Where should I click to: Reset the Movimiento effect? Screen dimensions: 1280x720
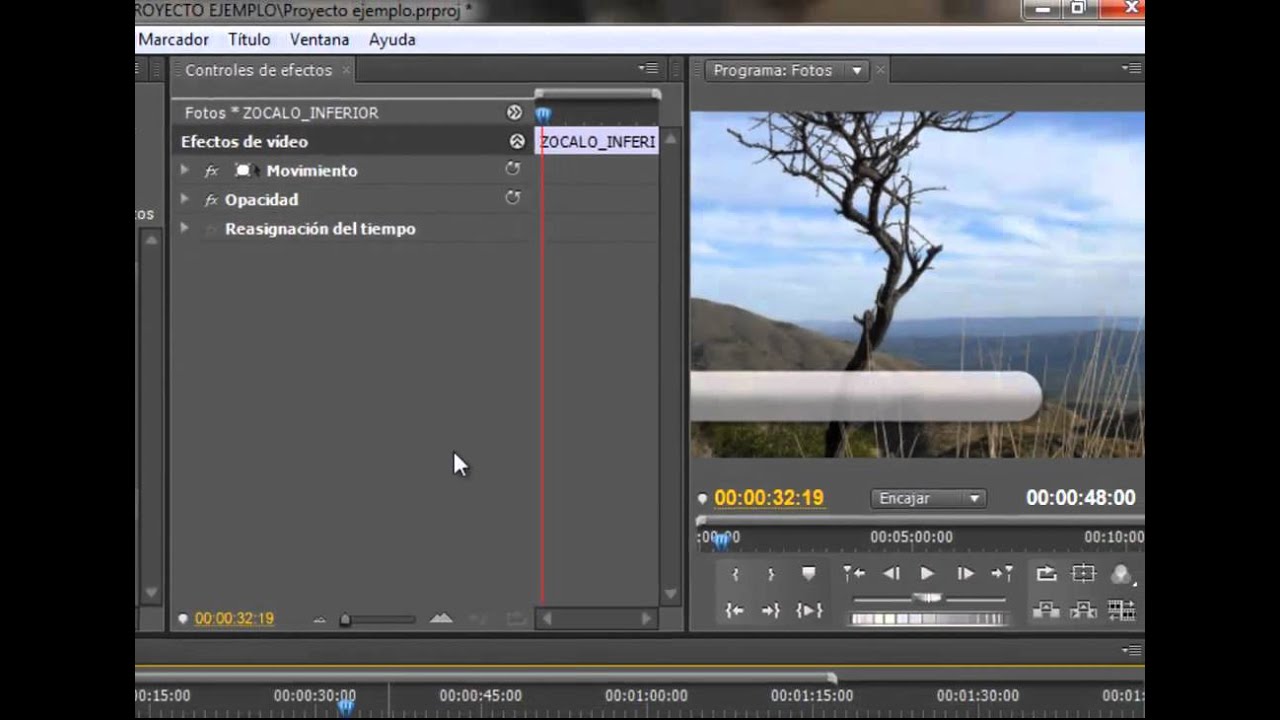(513, 170)
